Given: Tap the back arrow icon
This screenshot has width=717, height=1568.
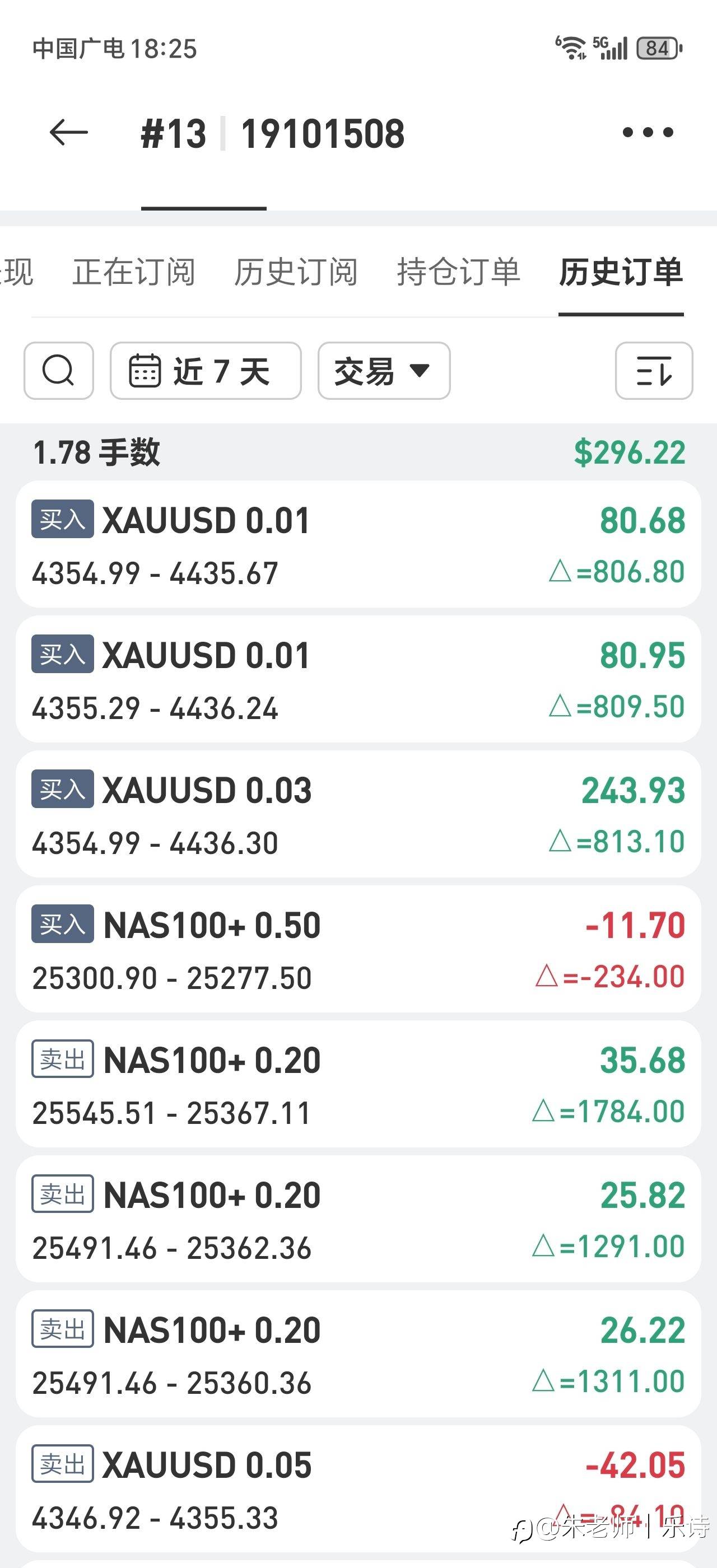Looking at the screenshot, I should tap(68, 133).
